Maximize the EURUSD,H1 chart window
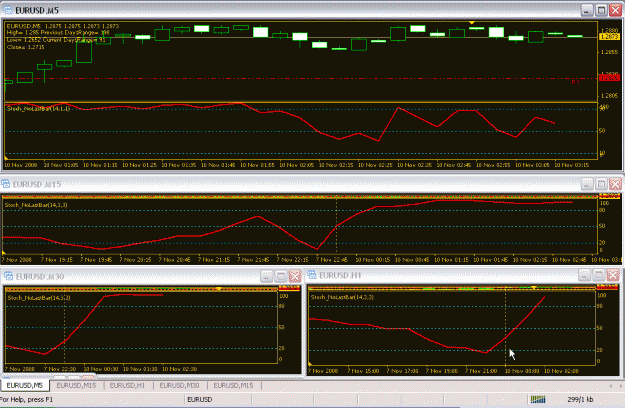Image resolution: width=625 pixels, height=408 pixels. pos(599,275)
